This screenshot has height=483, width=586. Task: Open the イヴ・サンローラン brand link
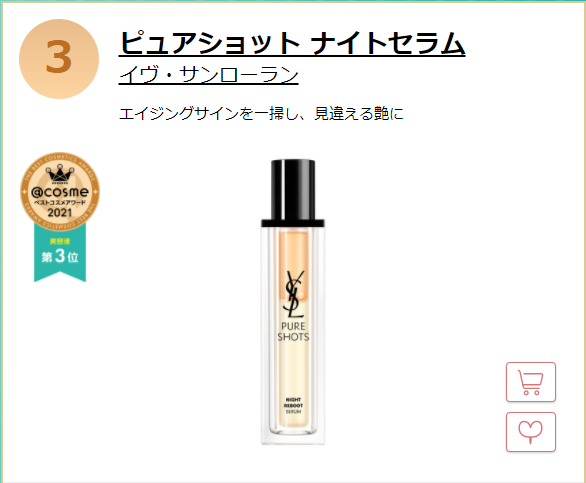(209, 75)
